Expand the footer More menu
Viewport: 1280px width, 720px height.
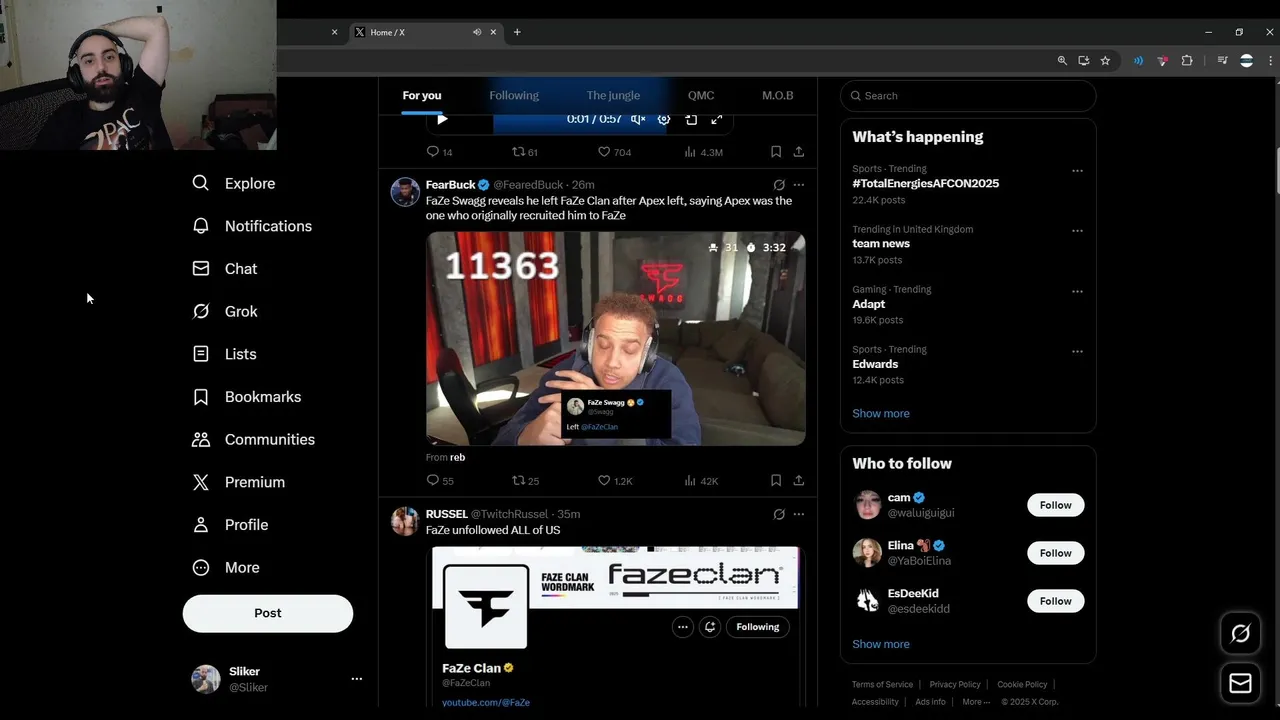click(976, 702)
